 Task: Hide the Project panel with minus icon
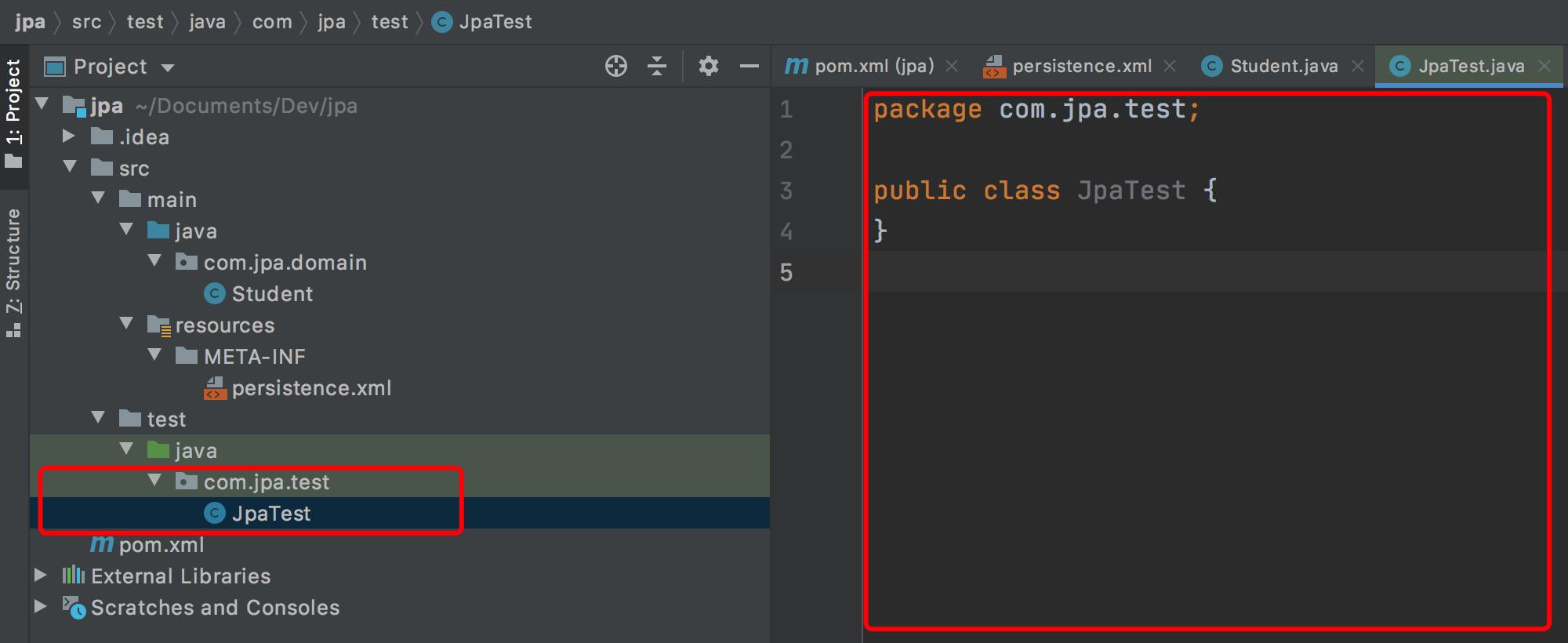[x=750, y=66]
